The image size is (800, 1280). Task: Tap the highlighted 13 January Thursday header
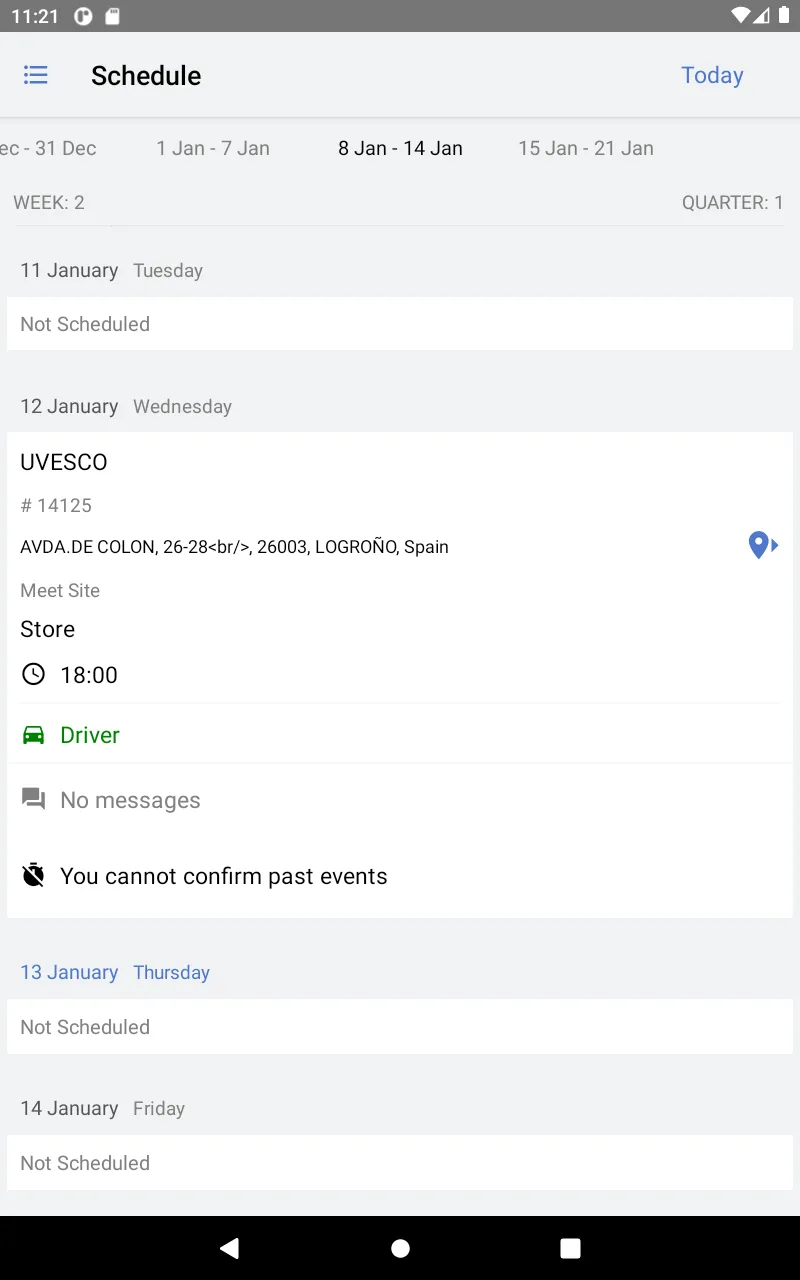point(115,972)
